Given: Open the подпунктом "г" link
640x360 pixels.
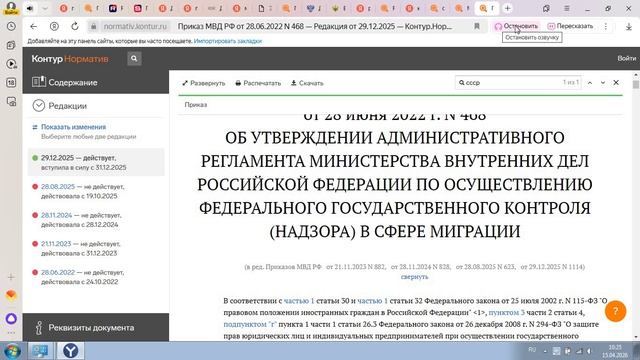Looking at the screenshot, I should click(250, 324).
